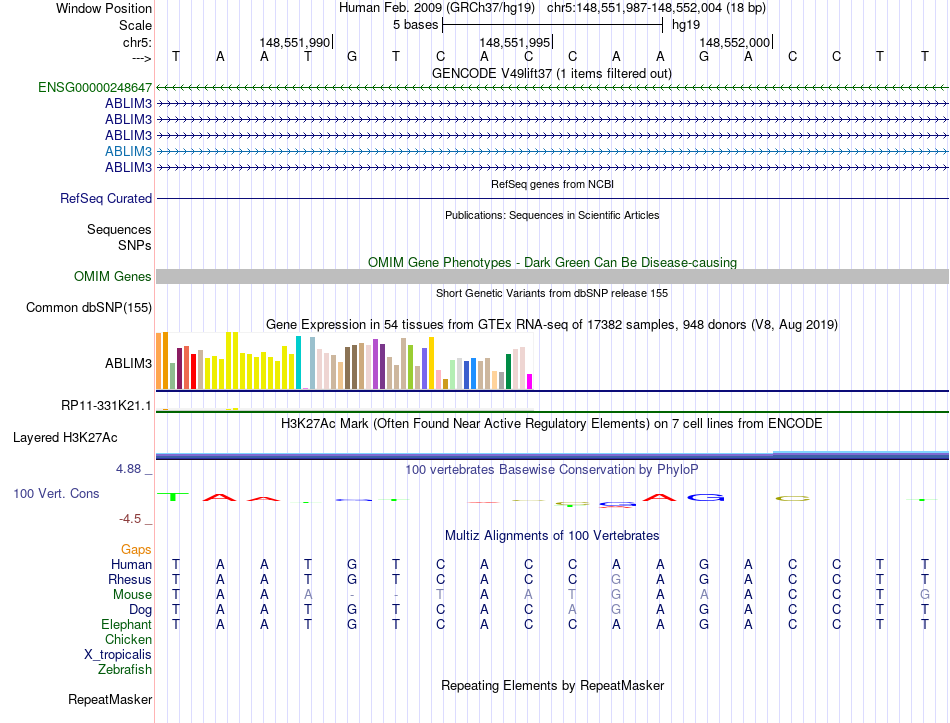
Task: Click the ENSG00000248647 gene label
Action: click(x=95, y=88)
